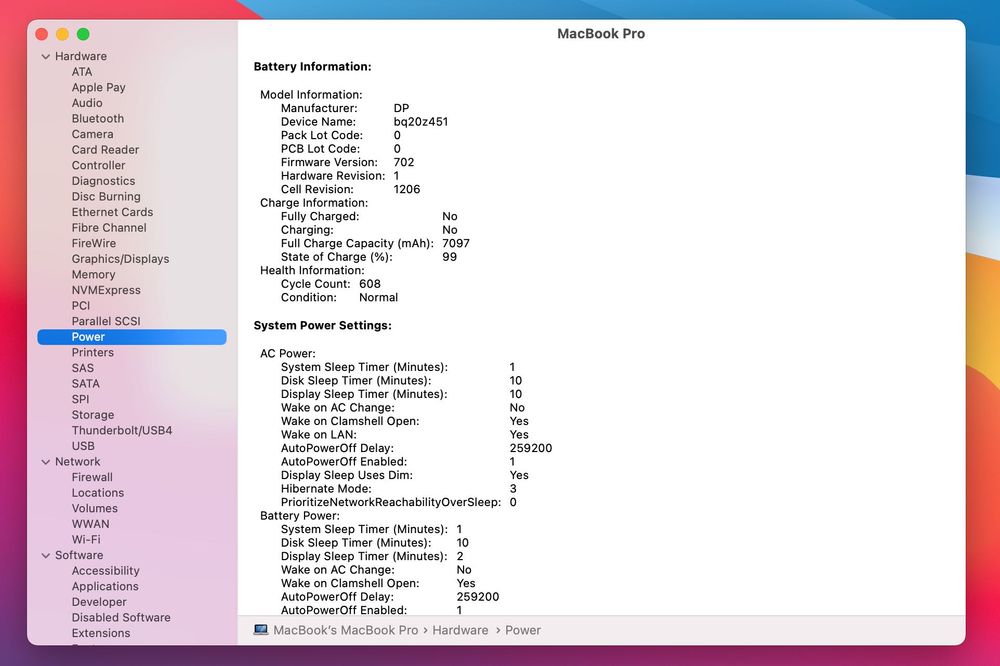Click the Network category label
The width and height of the screenshot is (1000, 666).
pyautogui.click(x=77, y=462)
